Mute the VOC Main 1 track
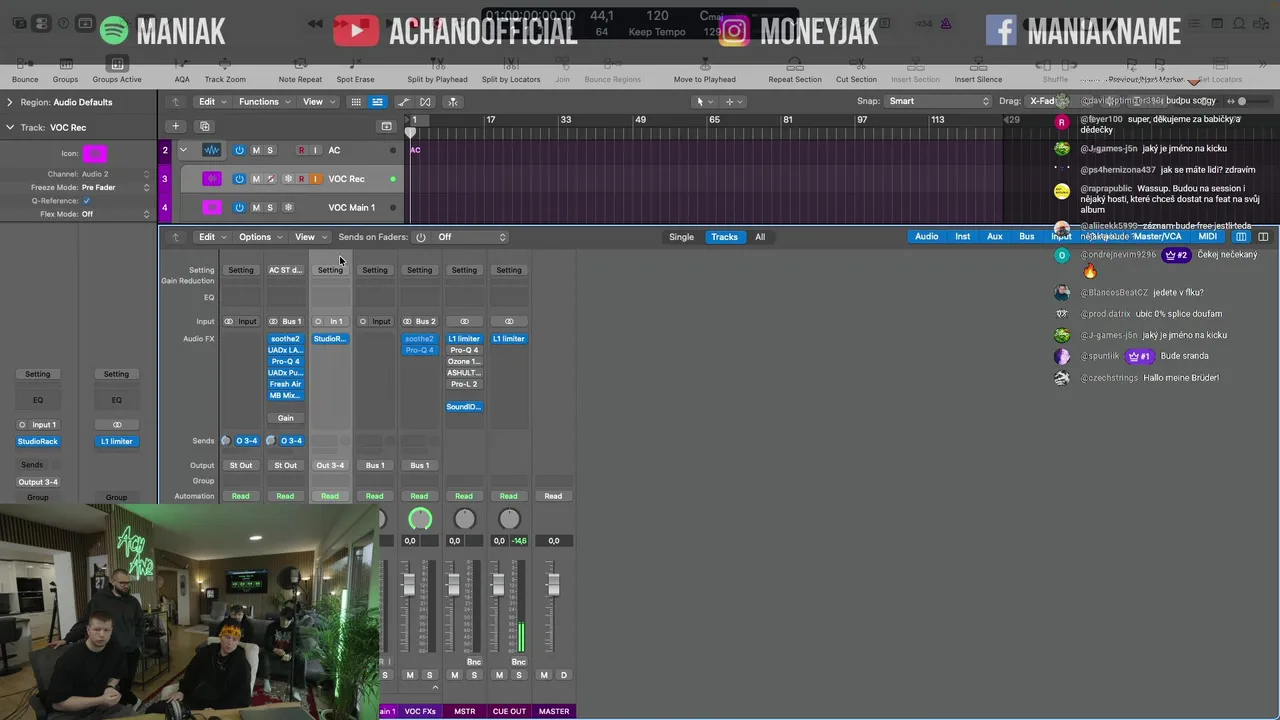The width and height of the screenshot is (1280, 720). (255, 207)
